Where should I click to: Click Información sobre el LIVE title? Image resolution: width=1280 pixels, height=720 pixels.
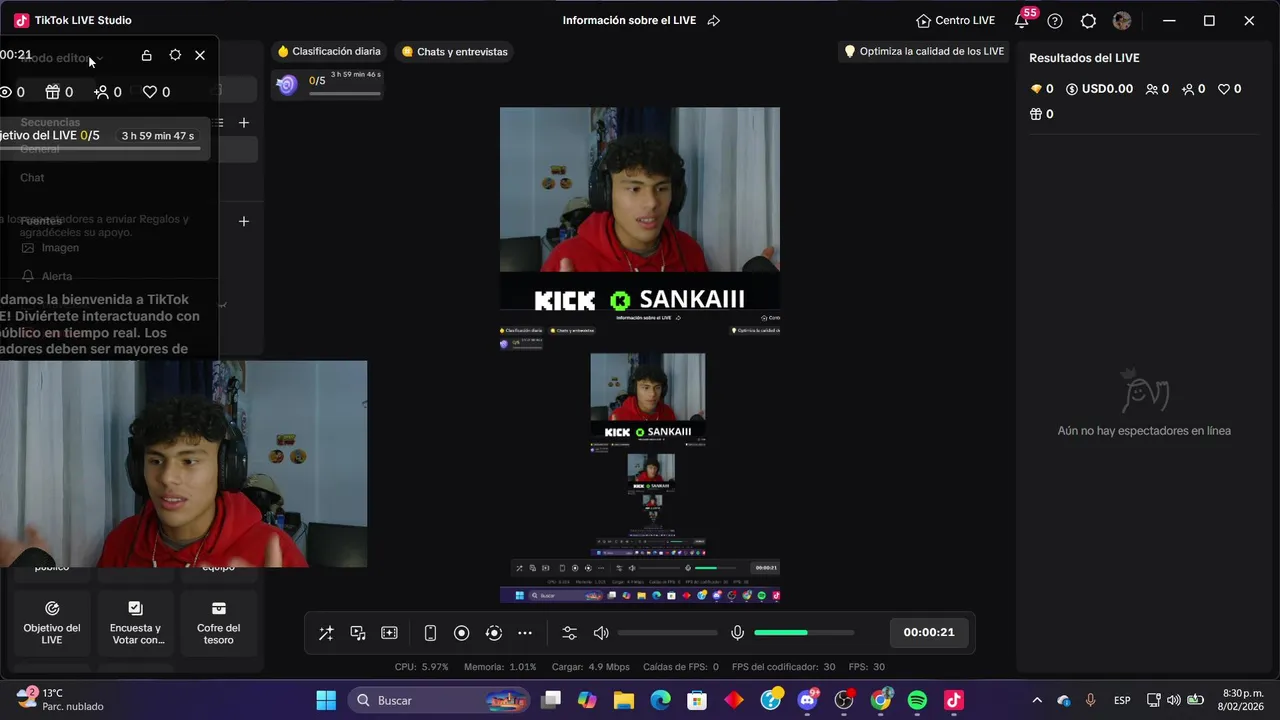(631, 21)
